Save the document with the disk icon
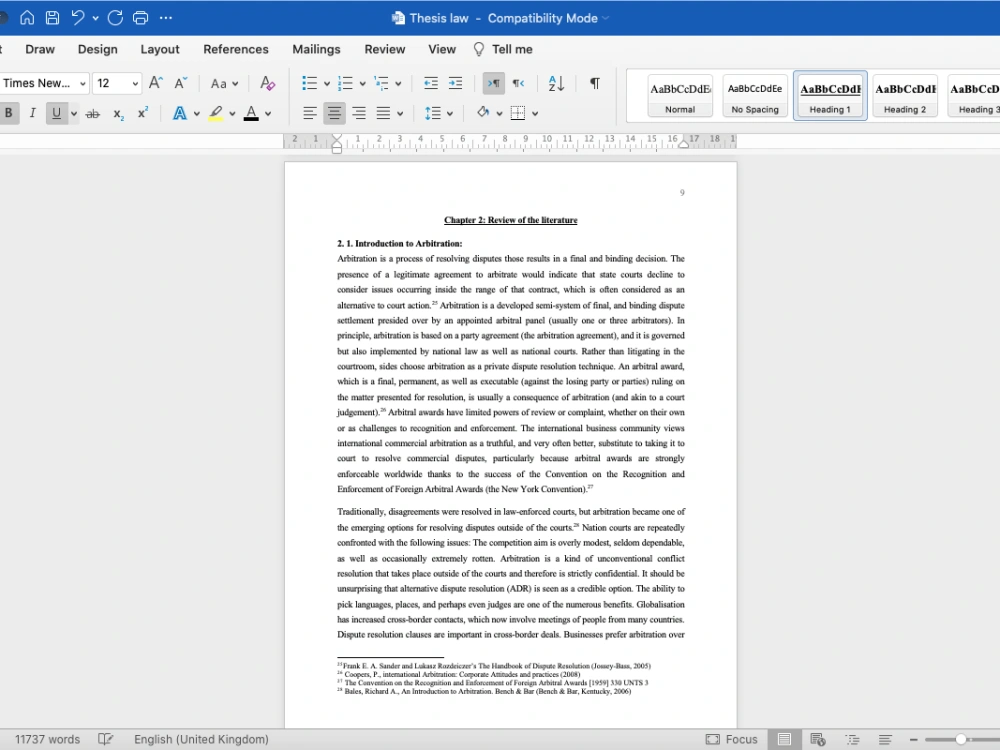The width and height of the screenshot is (1000, 750). pos(52,18)
